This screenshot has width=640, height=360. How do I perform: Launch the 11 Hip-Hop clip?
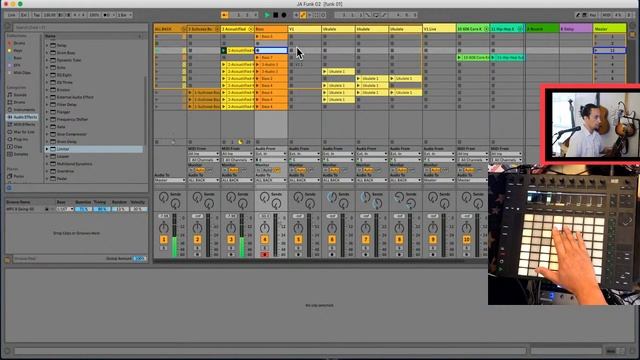[x=493, y=58]
